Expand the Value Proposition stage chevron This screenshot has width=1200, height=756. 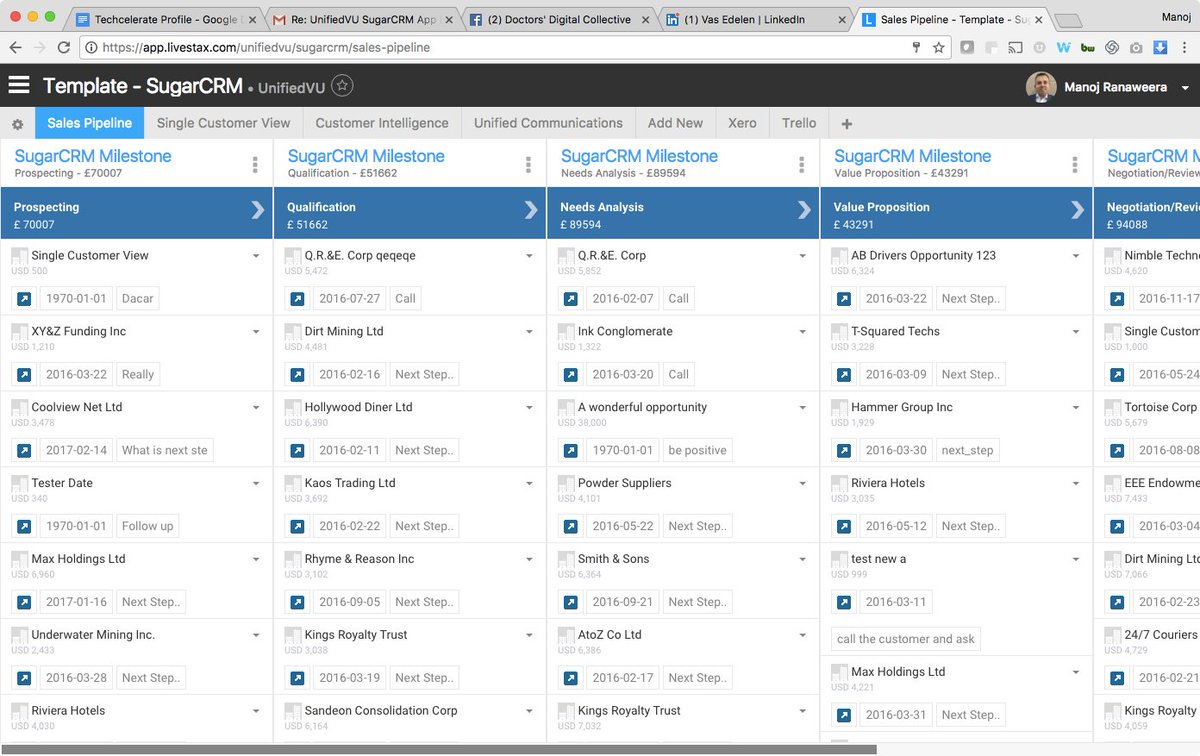[1077, 209]
